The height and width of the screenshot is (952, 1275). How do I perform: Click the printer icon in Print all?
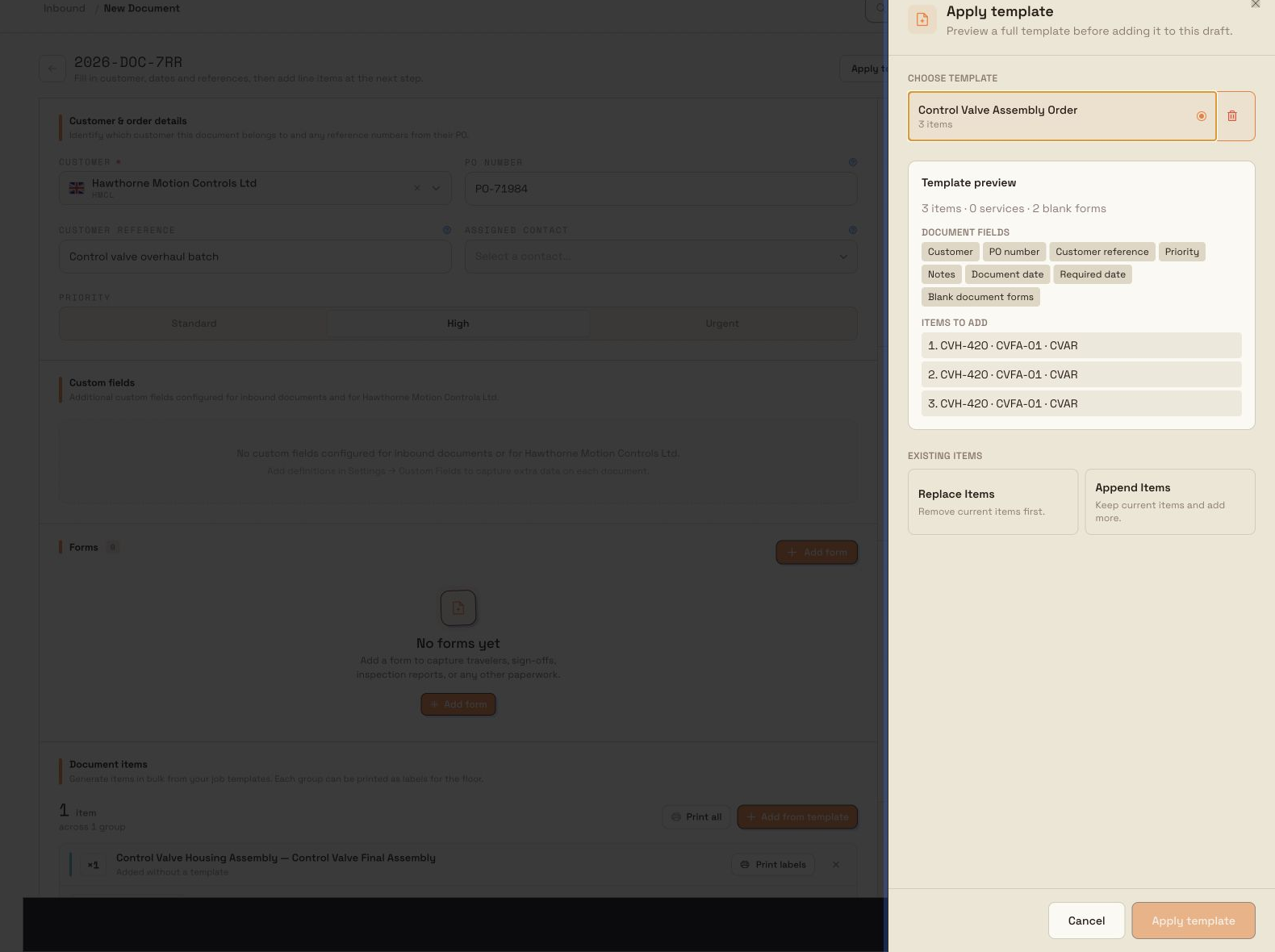(x=676, y=817)
